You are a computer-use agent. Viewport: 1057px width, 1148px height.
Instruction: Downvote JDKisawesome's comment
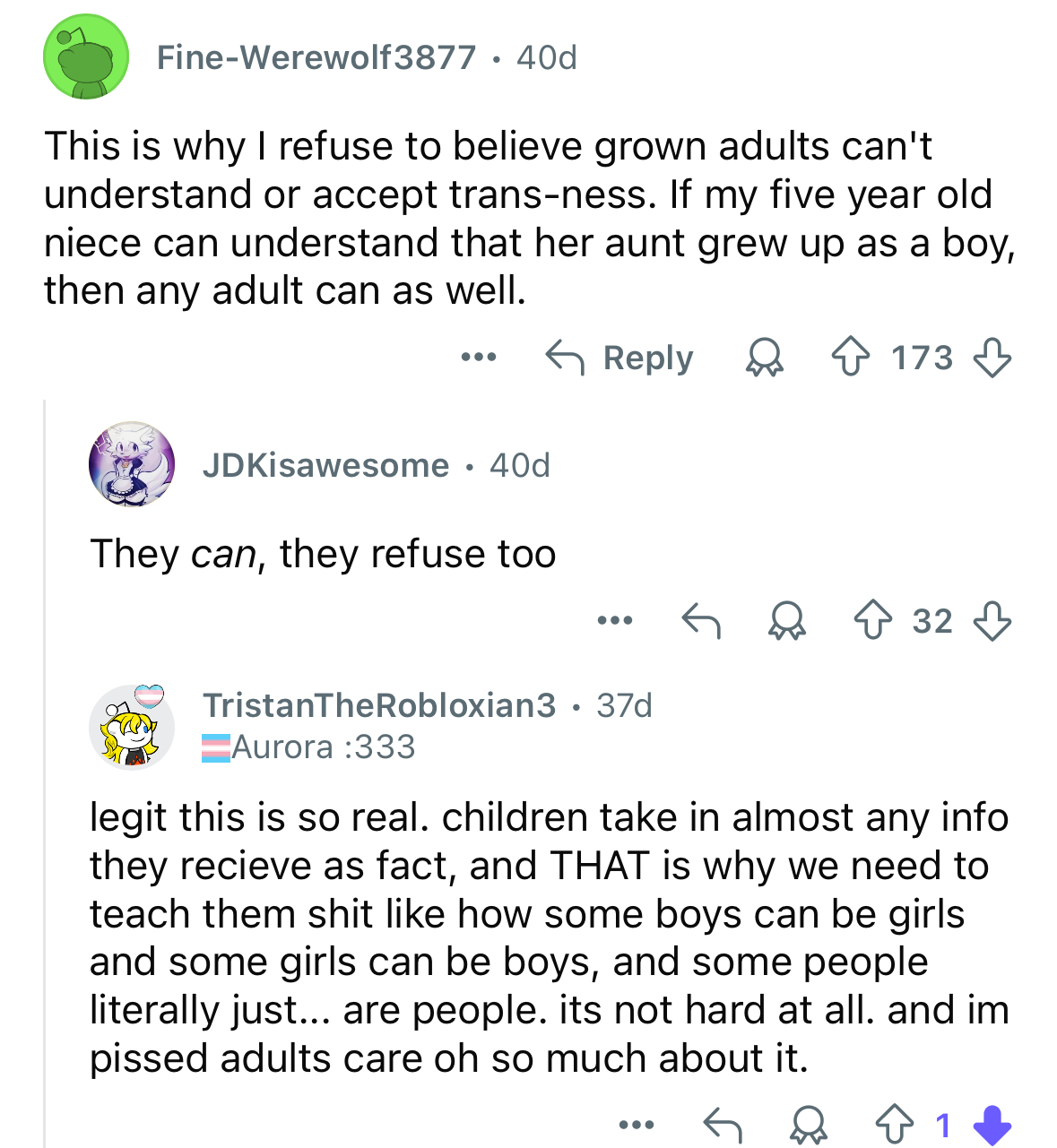[992, 621]
